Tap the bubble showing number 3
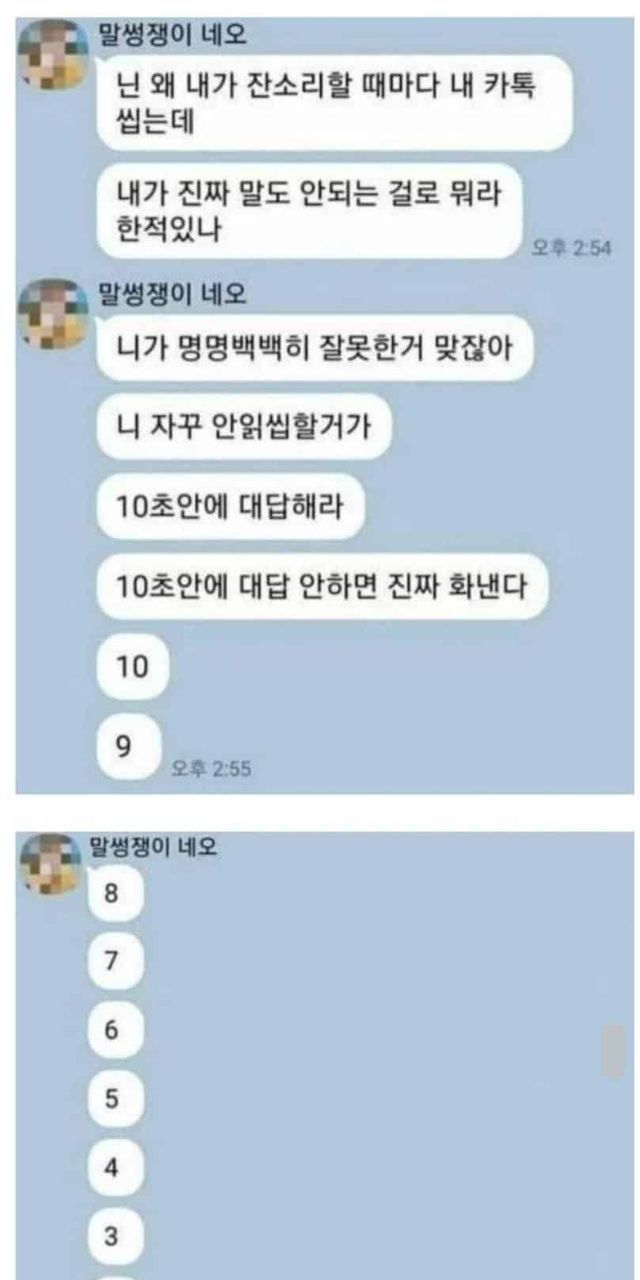This screenshot has width=640, height=1280. pyautogui.click(x=116, y=1237)
